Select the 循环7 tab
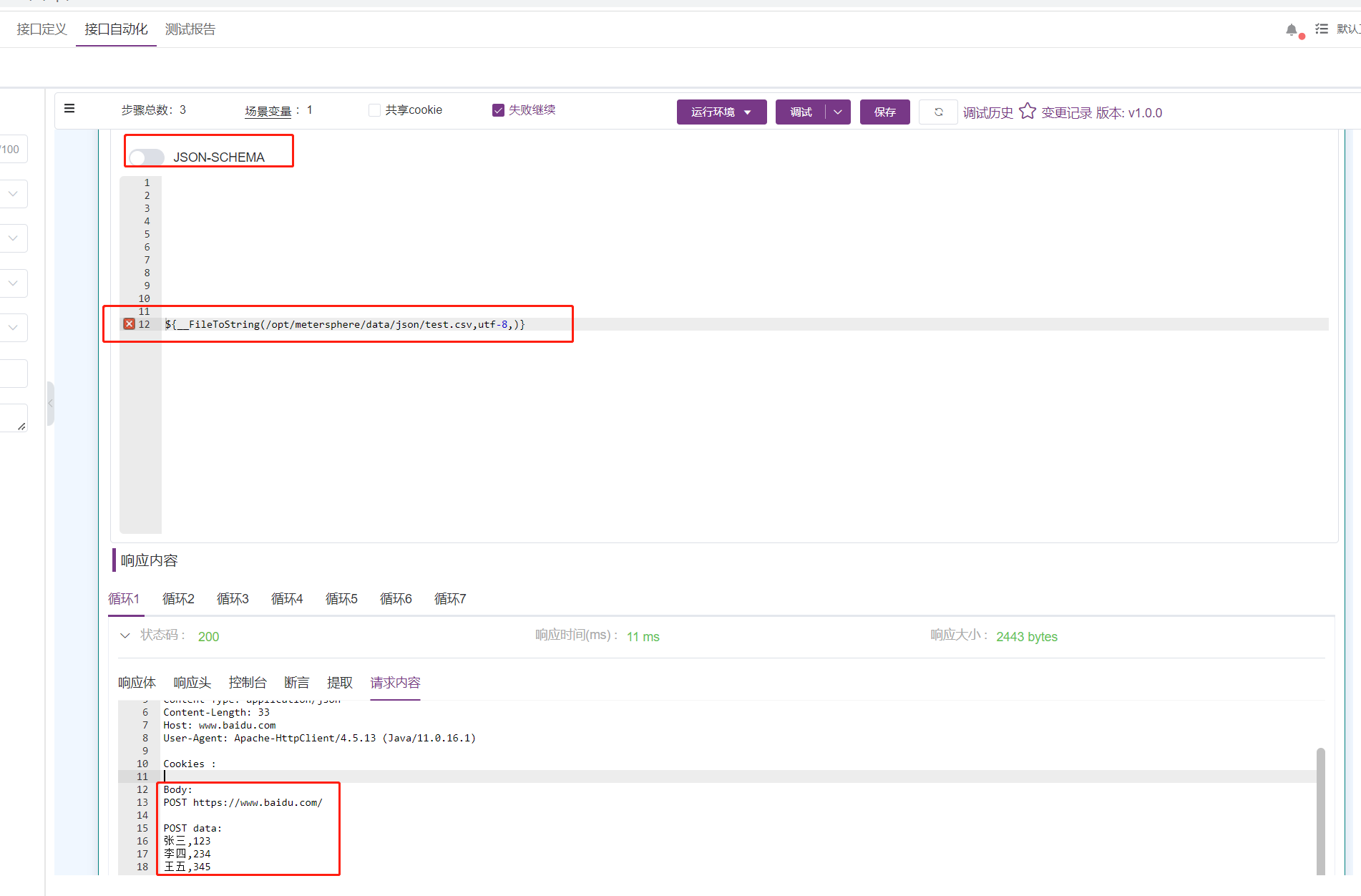 pos(450,599)
